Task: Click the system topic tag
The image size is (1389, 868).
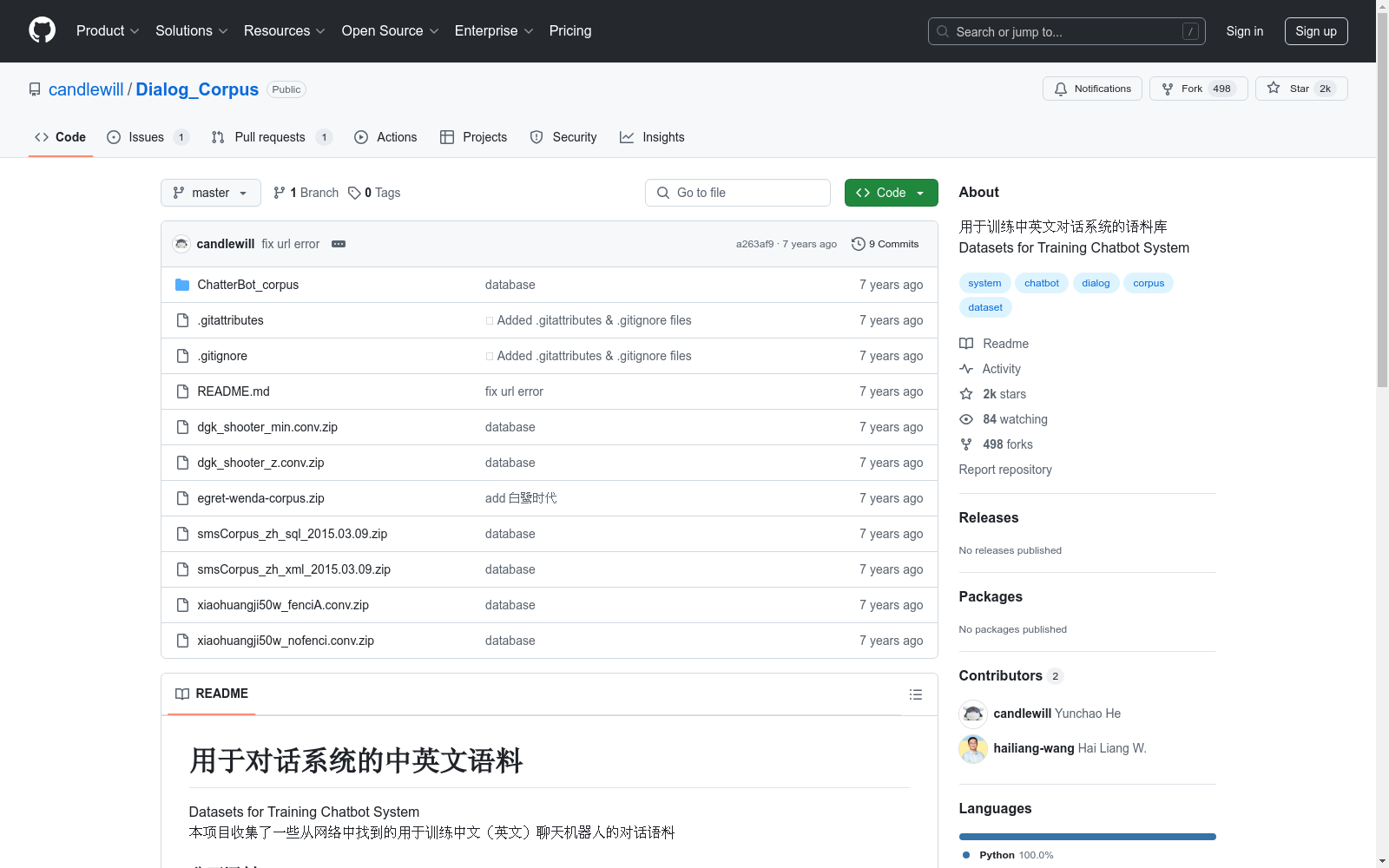Action: (x=984, y=283)
